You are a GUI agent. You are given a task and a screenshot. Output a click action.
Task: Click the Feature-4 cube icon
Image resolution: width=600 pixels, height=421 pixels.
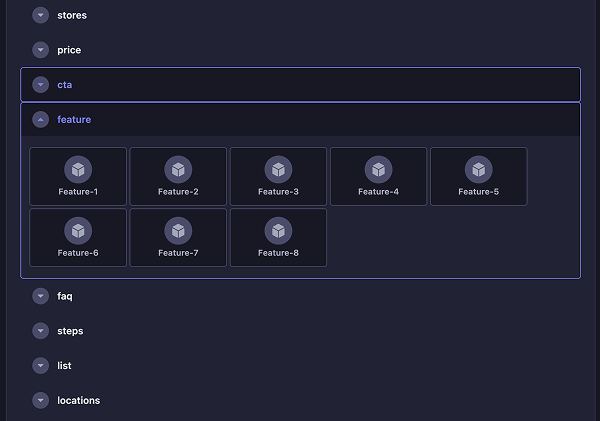pyautogui.click(x=378, y=169)
